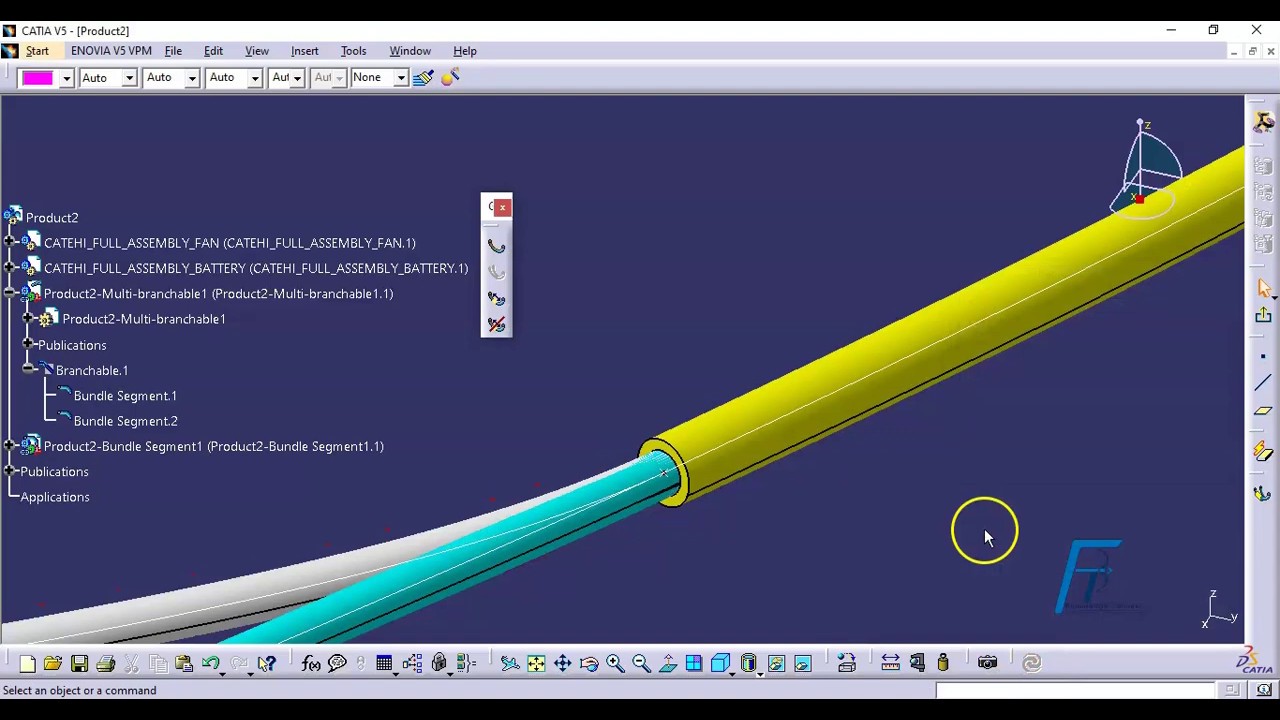
Task: Open the ENOVIA V5 VPM menu
Action: 111,51
